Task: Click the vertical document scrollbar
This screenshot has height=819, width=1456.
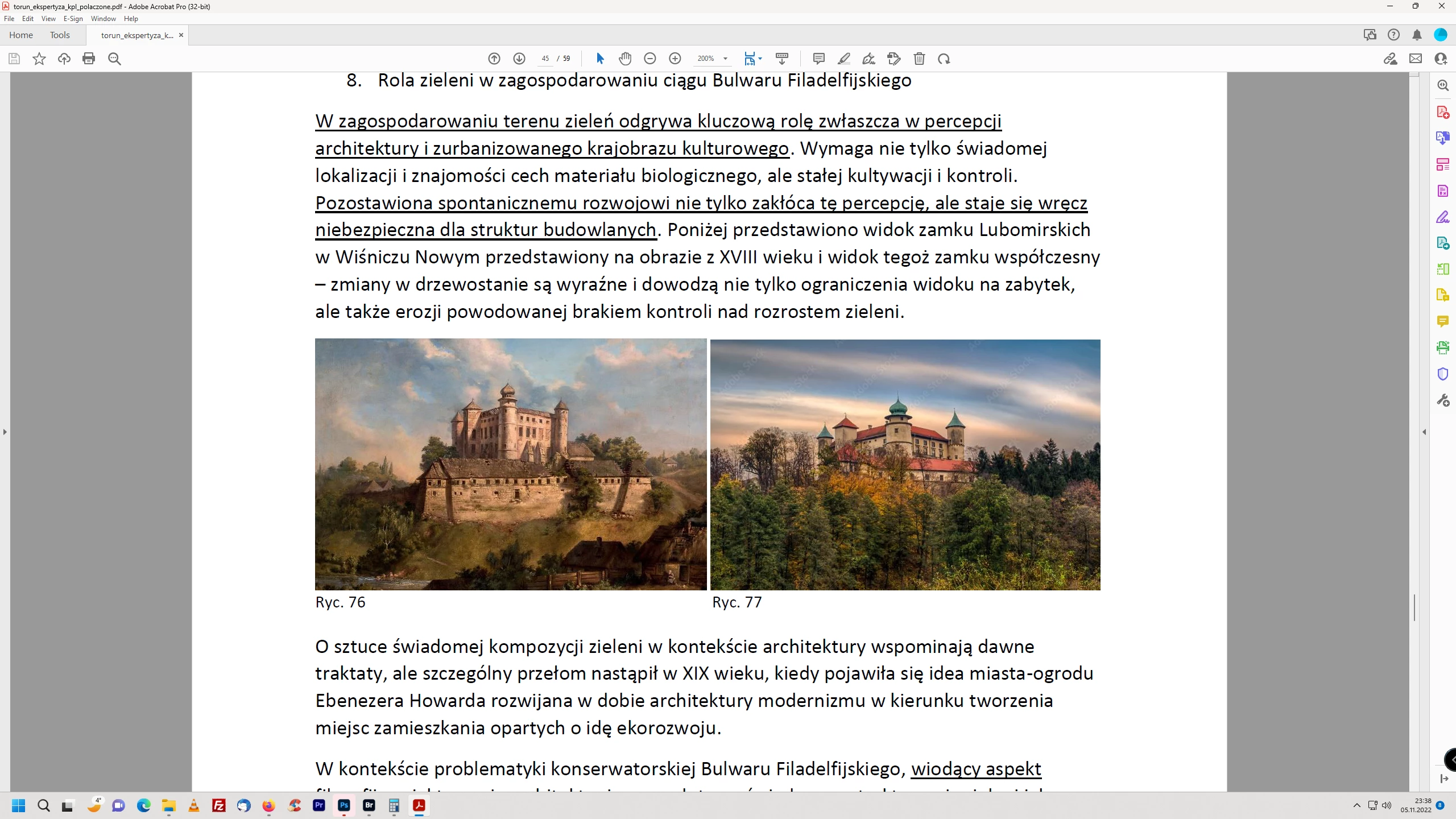Action: point(1414,607)
